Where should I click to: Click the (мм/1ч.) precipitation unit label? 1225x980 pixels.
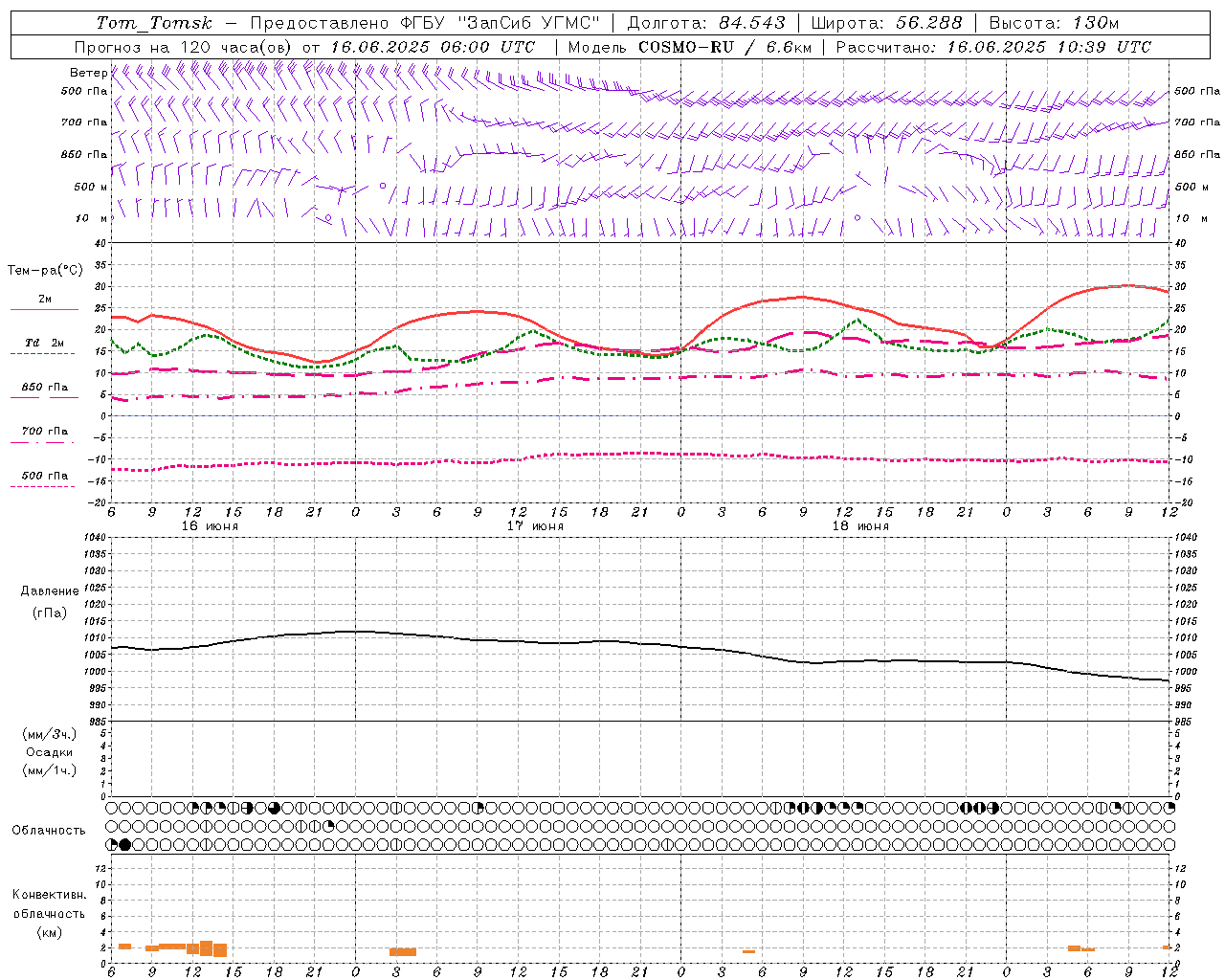coord(50,770)
